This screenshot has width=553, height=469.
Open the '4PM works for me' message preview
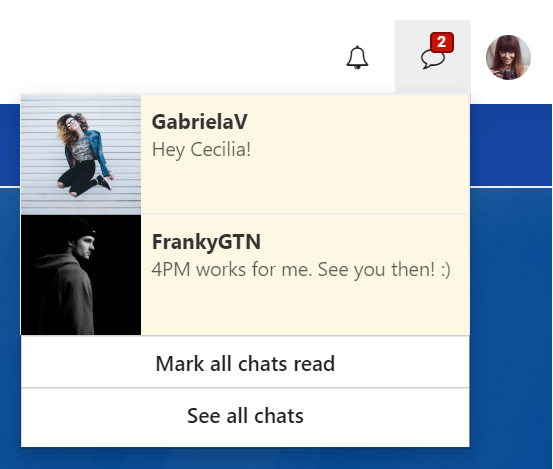pyautogui.click(x=301, y=269)
